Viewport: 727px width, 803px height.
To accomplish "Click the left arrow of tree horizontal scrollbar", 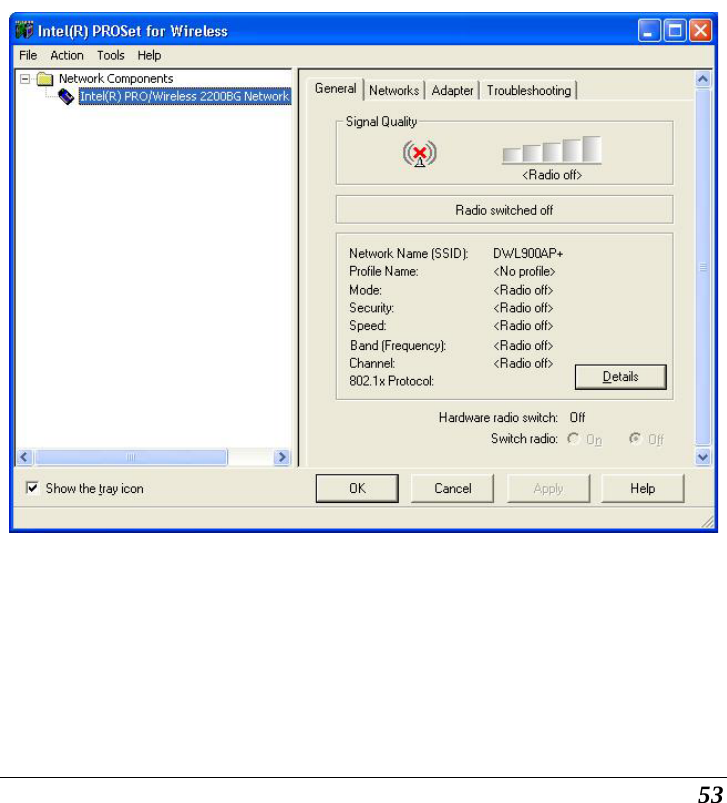I will [x=25, y=457].
